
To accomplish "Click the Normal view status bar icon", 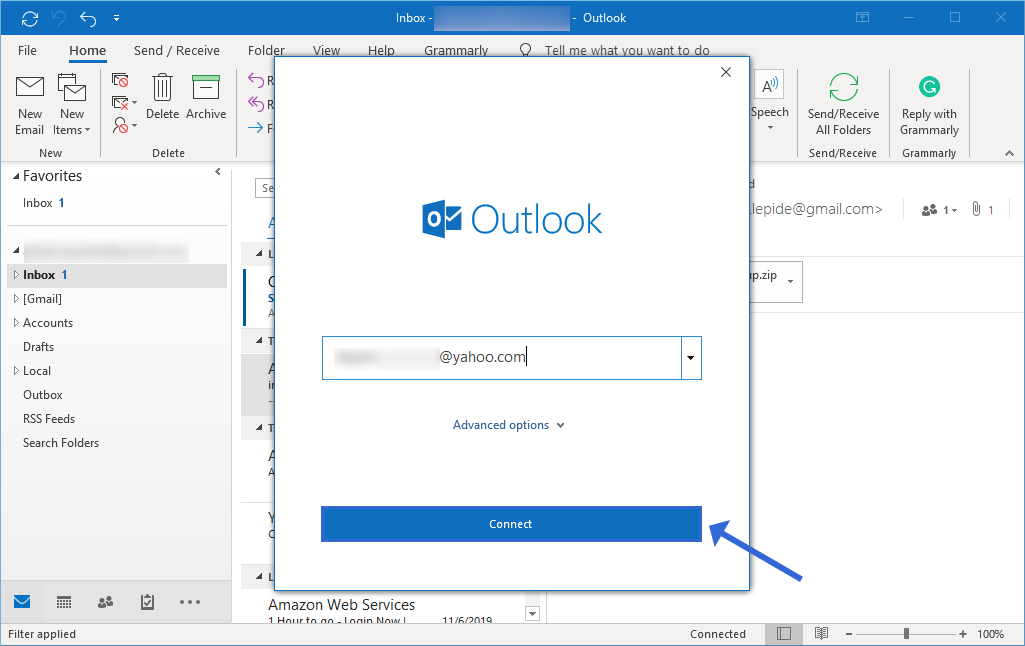I will [784, 634].
